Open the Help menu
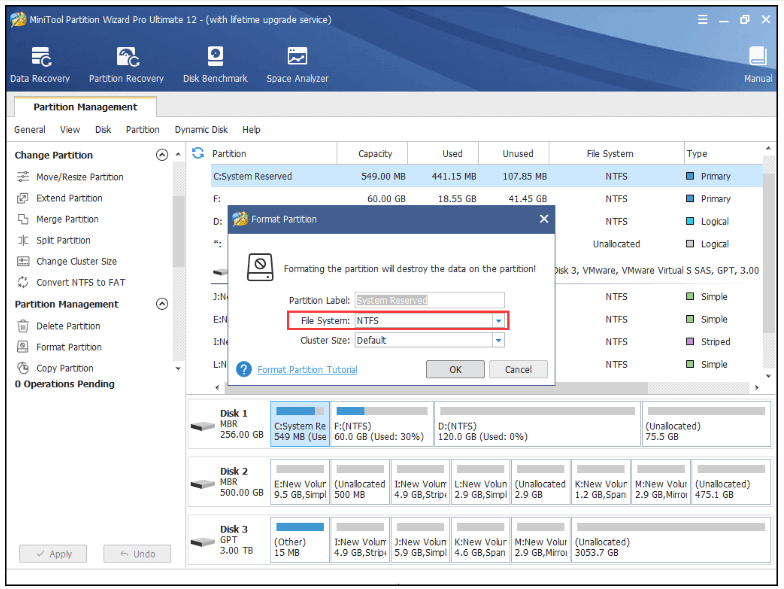The height and width of the screenshot is (589, 784). pyautogui.click(x=251, y=130)
